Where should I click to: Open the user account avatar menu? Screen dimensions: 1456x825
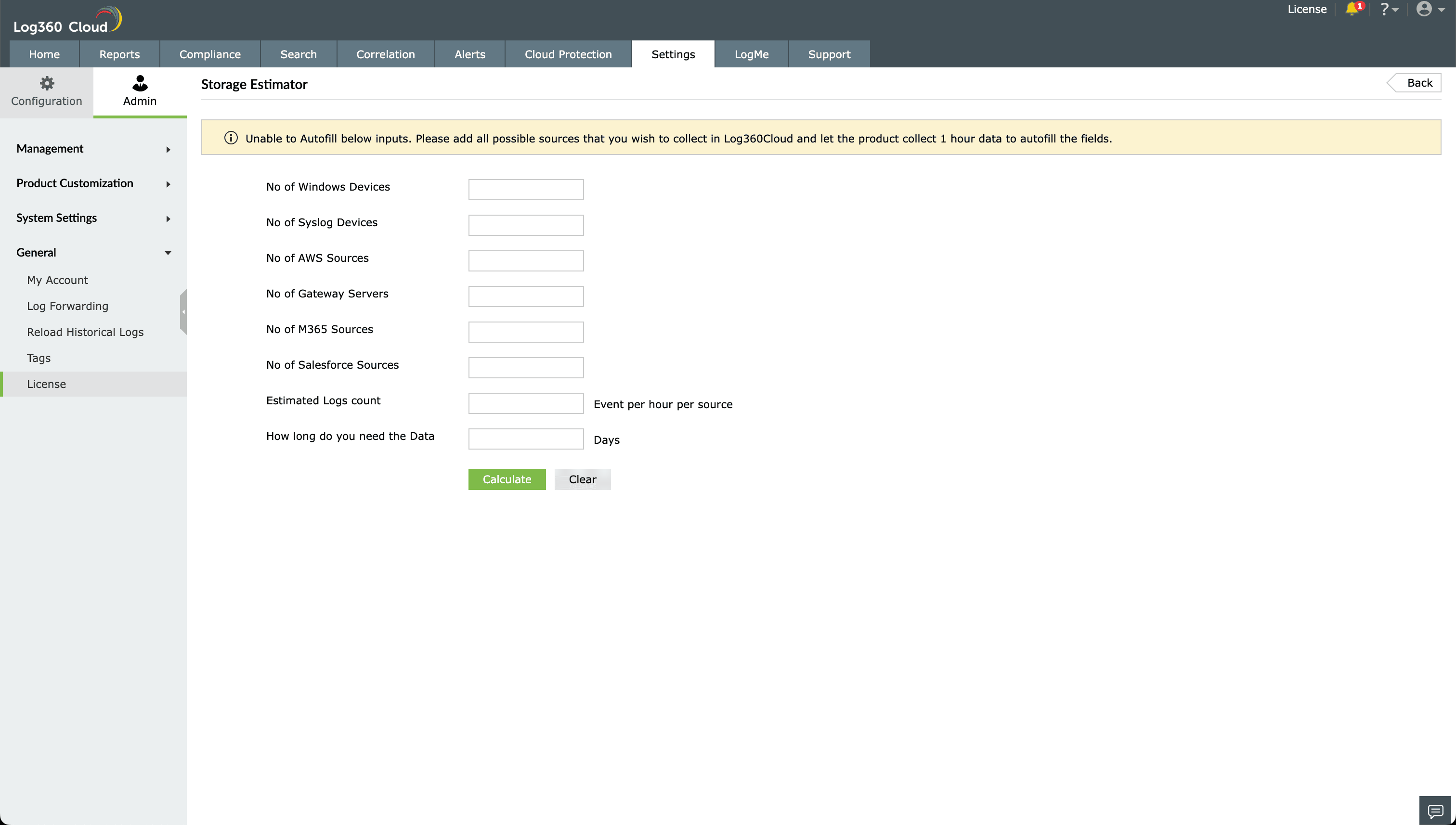[x=1425, y=9]
